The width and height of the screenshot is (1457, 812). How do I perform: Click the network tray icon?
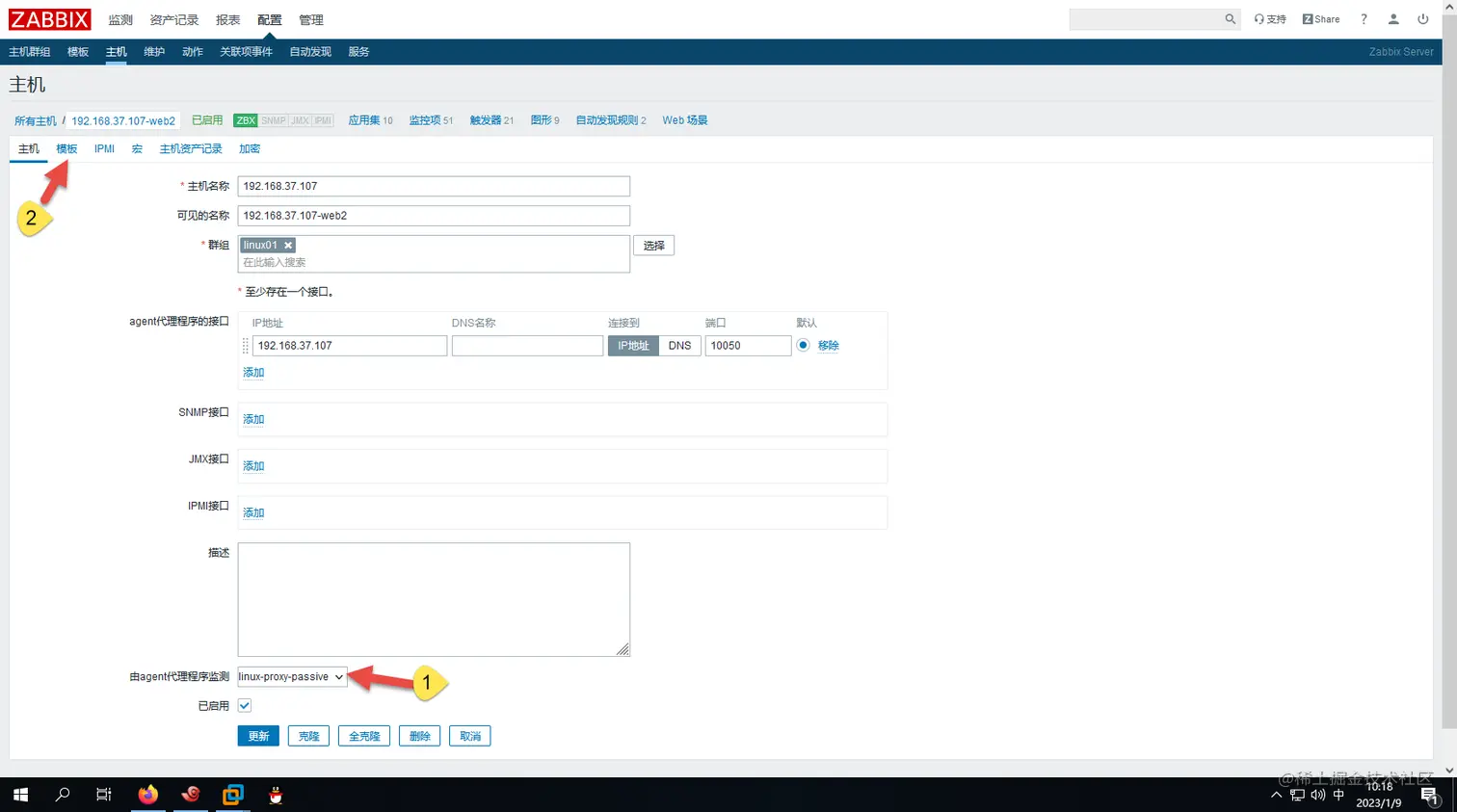[1297, 795]
